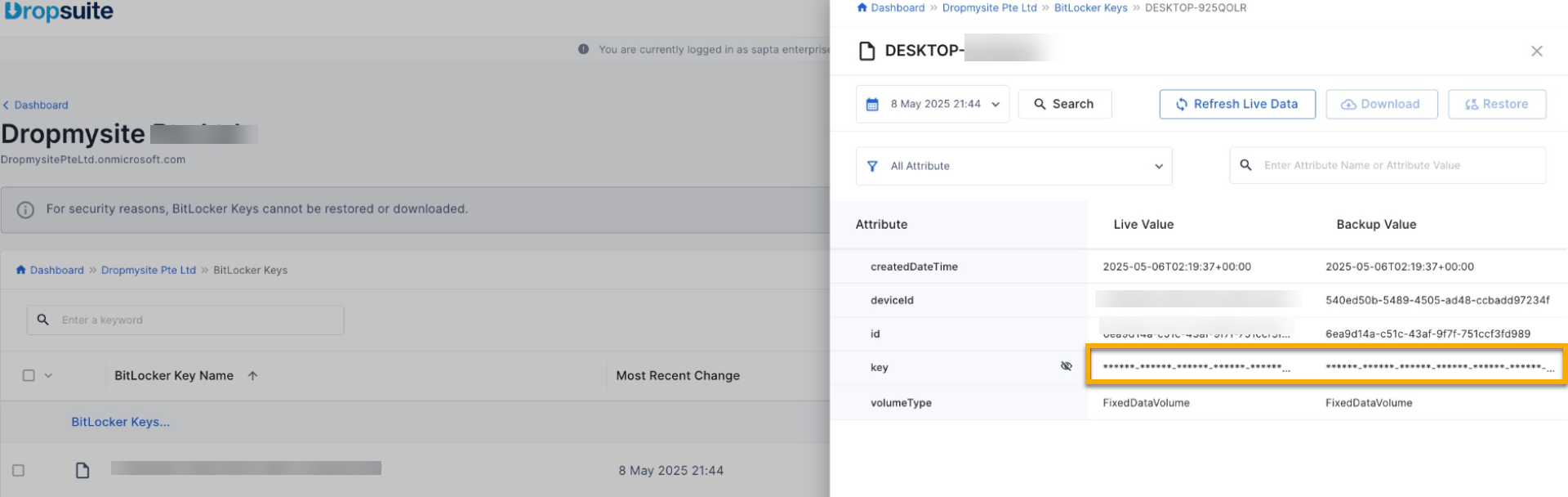Tick the checkbox for the first key row
The image size is (1568, 497).
pos(19,471)
